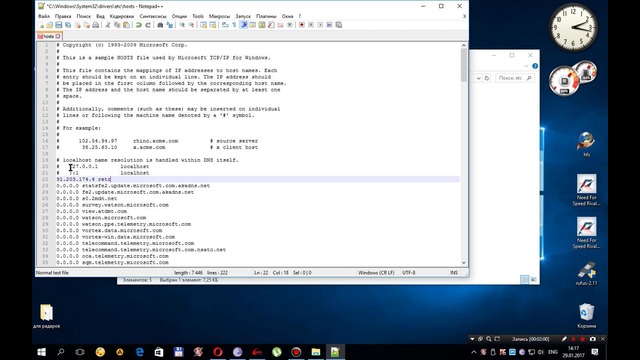Screen dimensions: 640x360
Task: Click the Zoom In magnifier icon
Action: pyautogui.click(x=182, y=25)
